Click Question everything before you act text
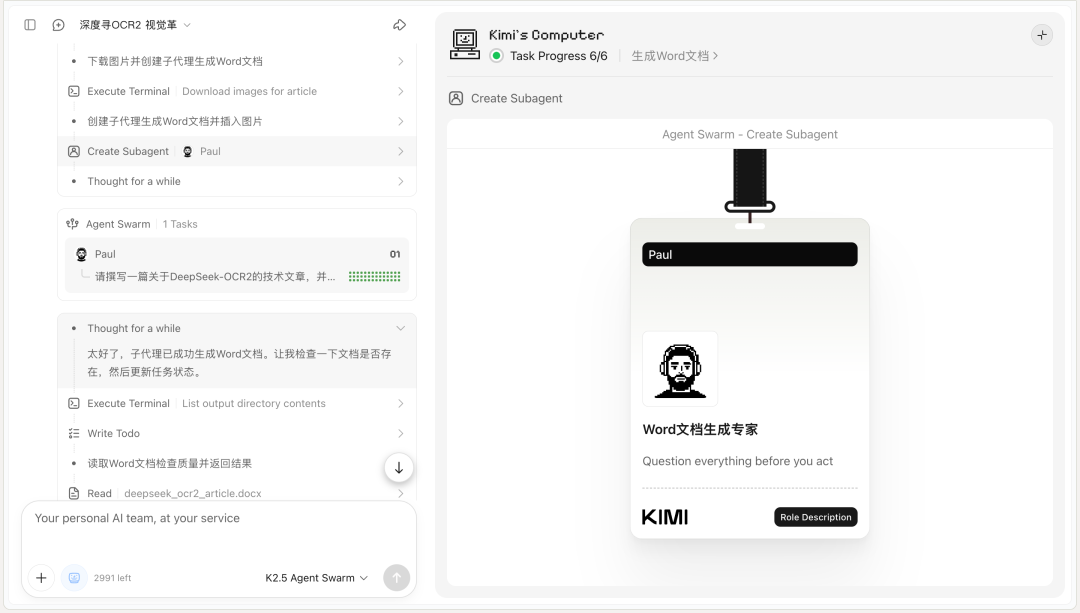Viewport: 1080px width, 613px height. tap(738, 461)
